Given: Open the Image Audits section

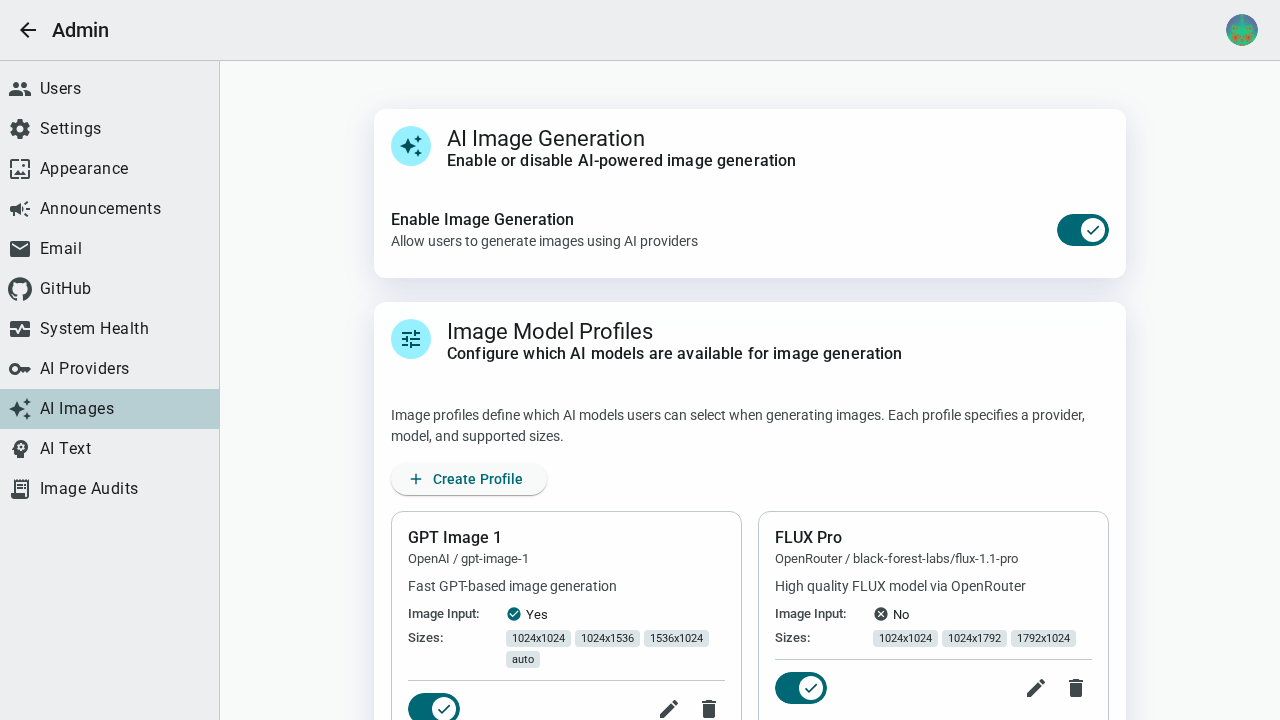Looking at the screenshot, I should [x=109, y=489].
